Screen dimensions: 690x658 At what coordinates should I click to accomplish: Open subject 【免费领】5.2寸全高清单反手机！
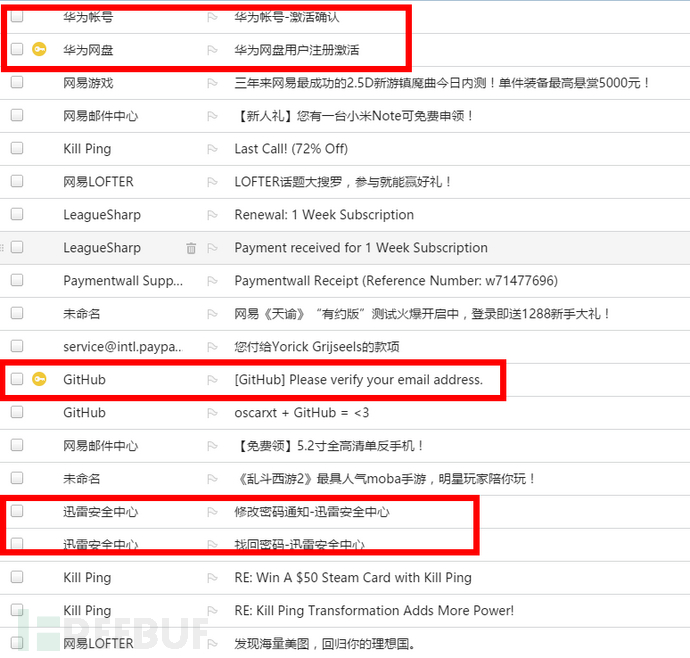[330, 446]
